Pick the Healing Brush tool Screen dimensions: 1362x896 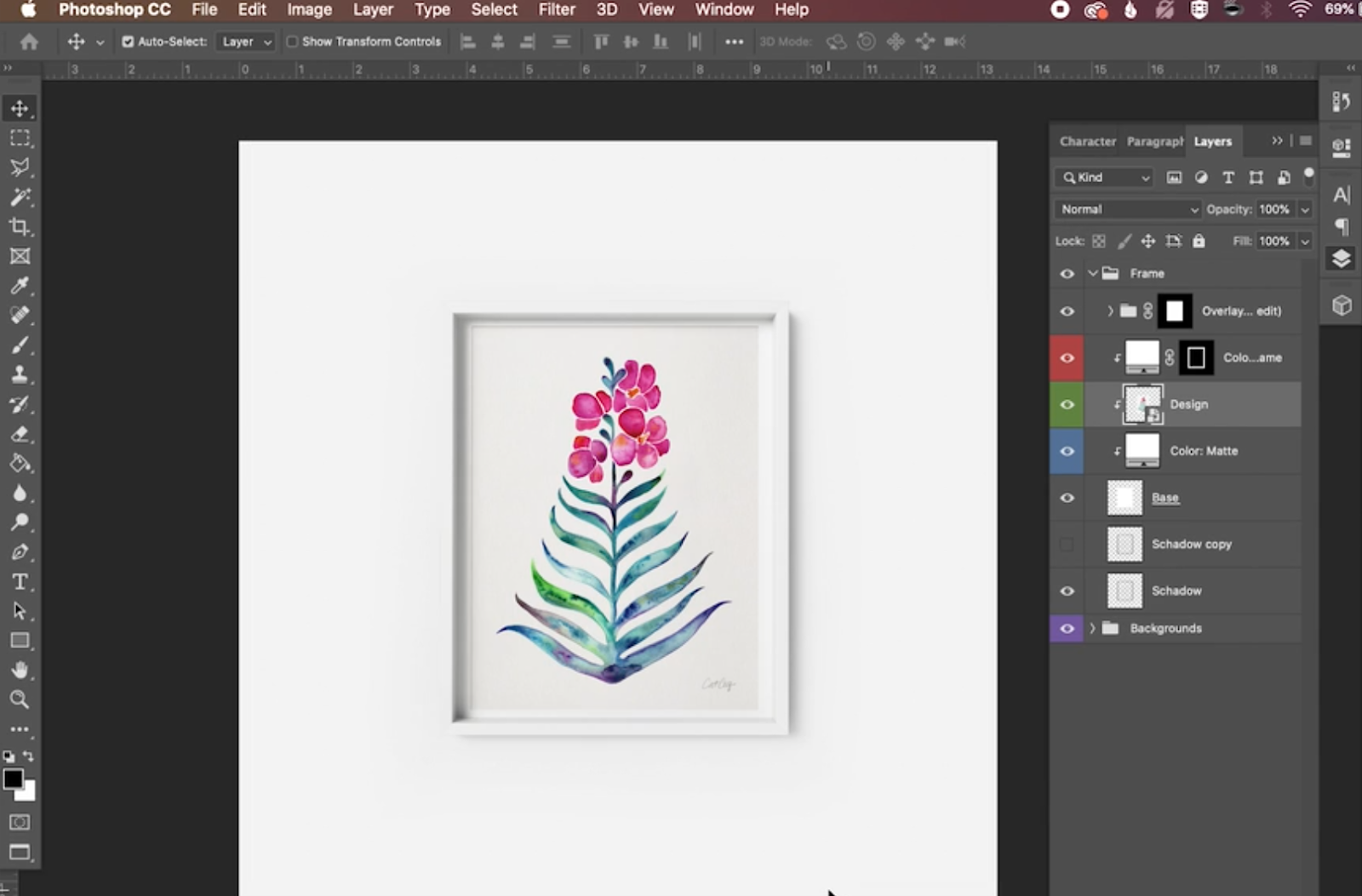(x=20, y=315)
